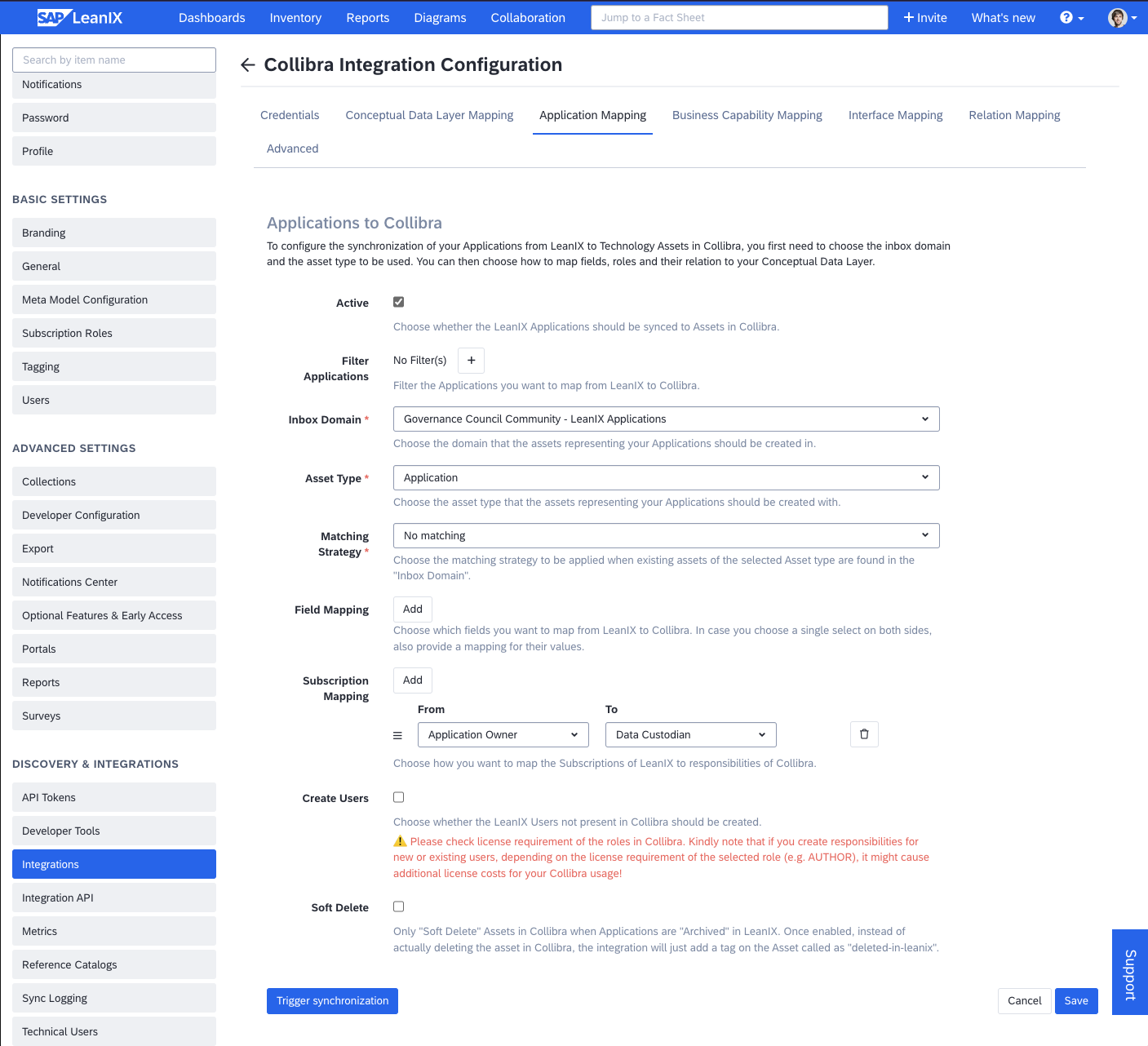Open Notifications Center
The width and height of the screenshot is (1148, 1046).
tap(114, 582)
